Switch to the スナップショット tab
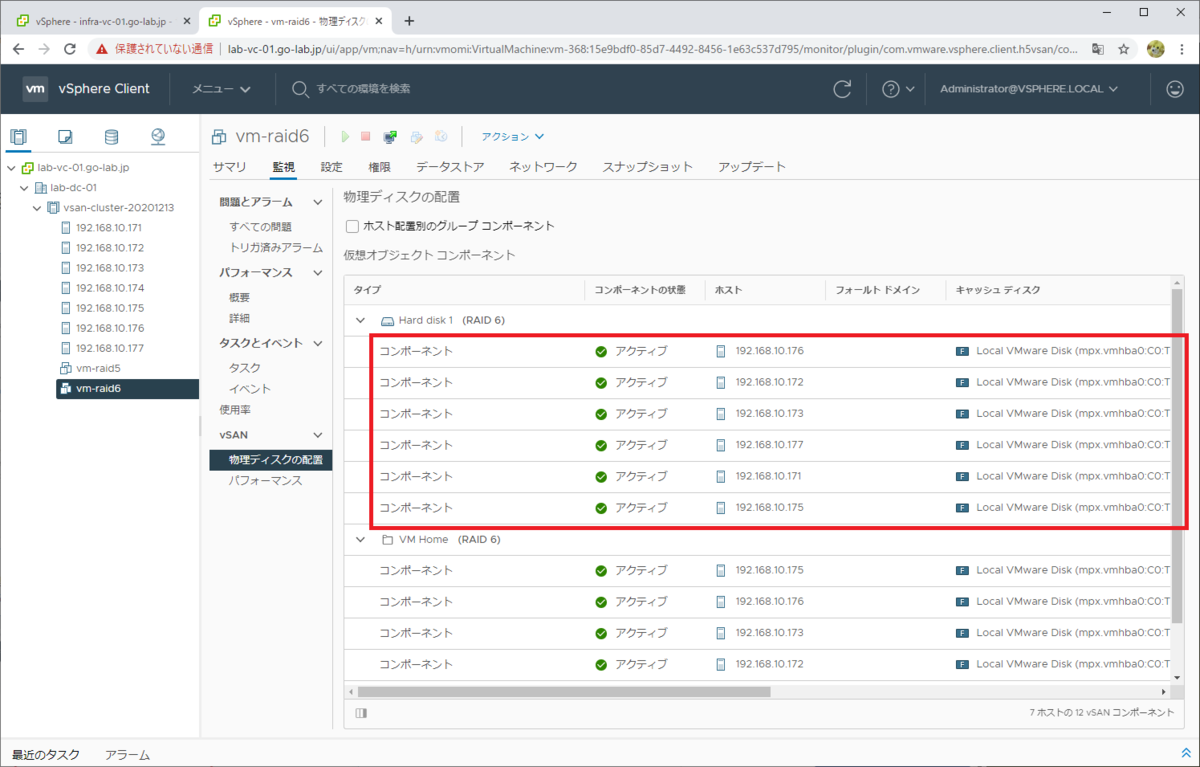 pos(647,167)
